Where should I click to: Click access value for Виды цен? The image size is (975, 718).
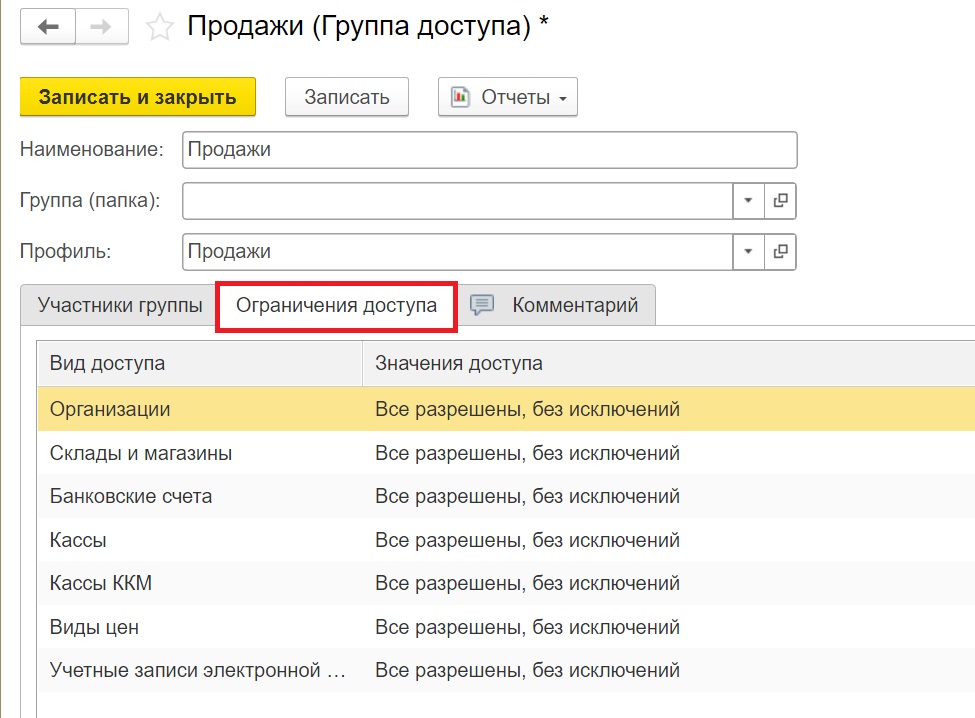(x=527, y=627)
